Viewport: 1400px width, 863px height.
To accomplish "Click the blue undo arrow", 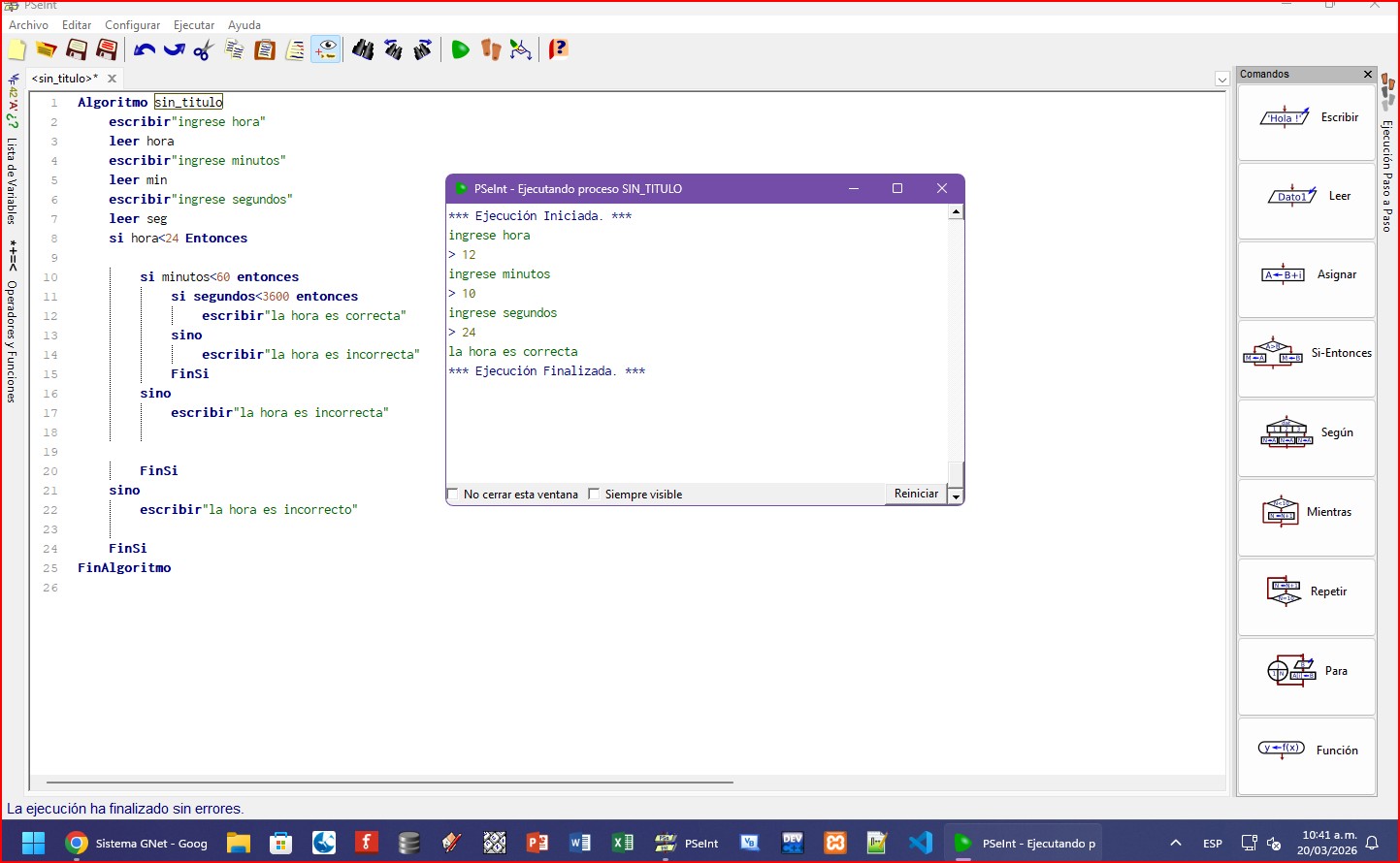I will 145,49.
